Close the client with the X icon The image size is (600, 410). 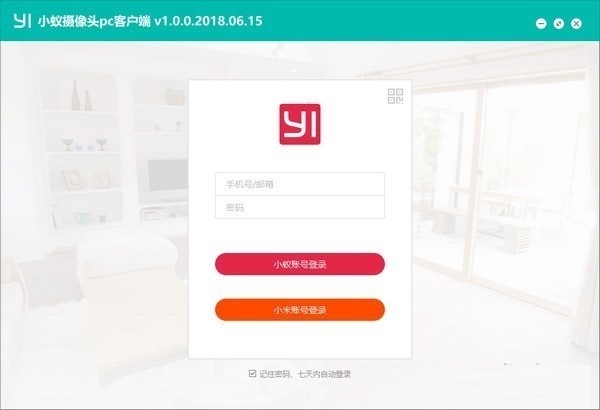576,24
